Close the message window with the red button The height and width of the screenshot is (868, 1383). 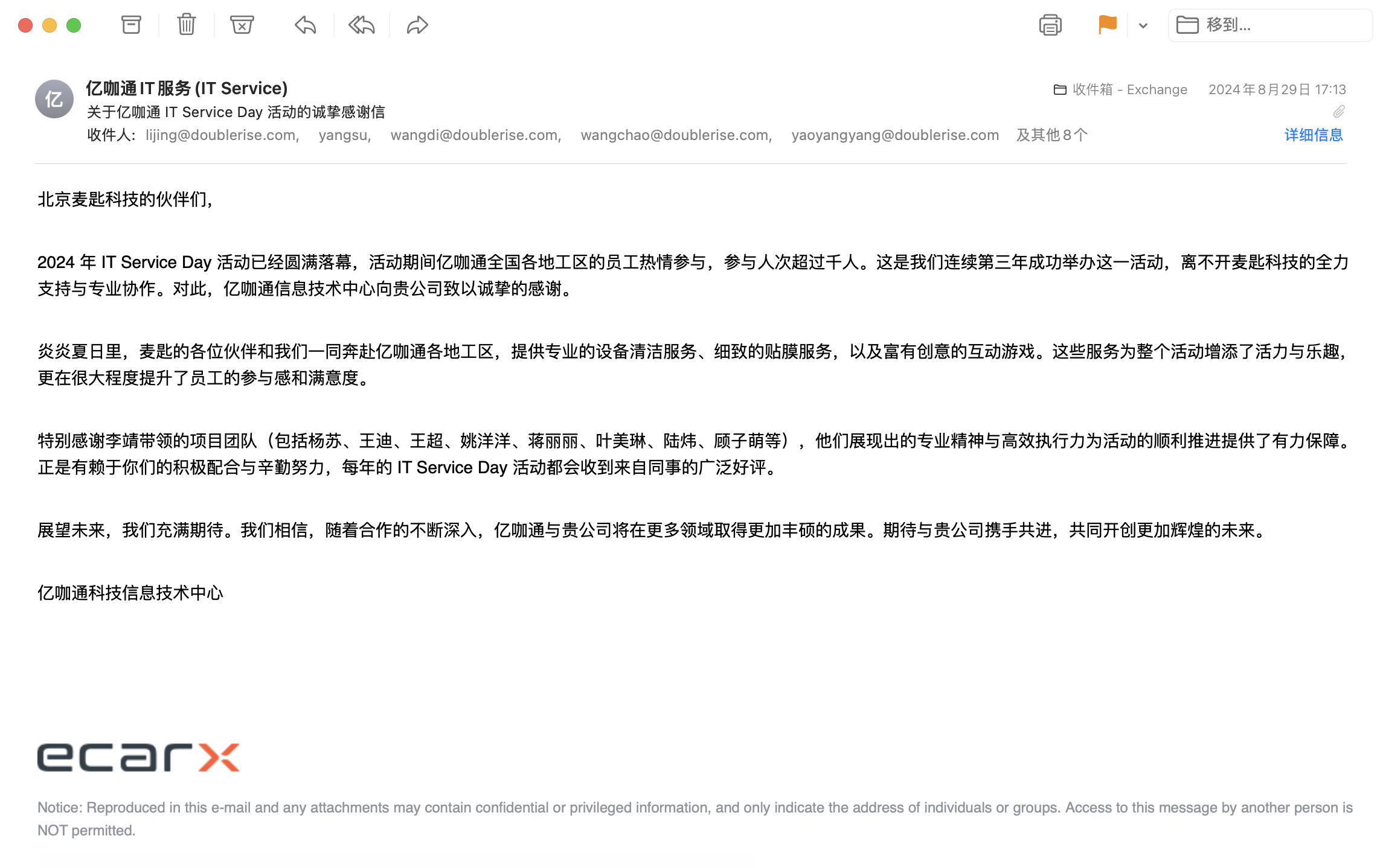25,25
